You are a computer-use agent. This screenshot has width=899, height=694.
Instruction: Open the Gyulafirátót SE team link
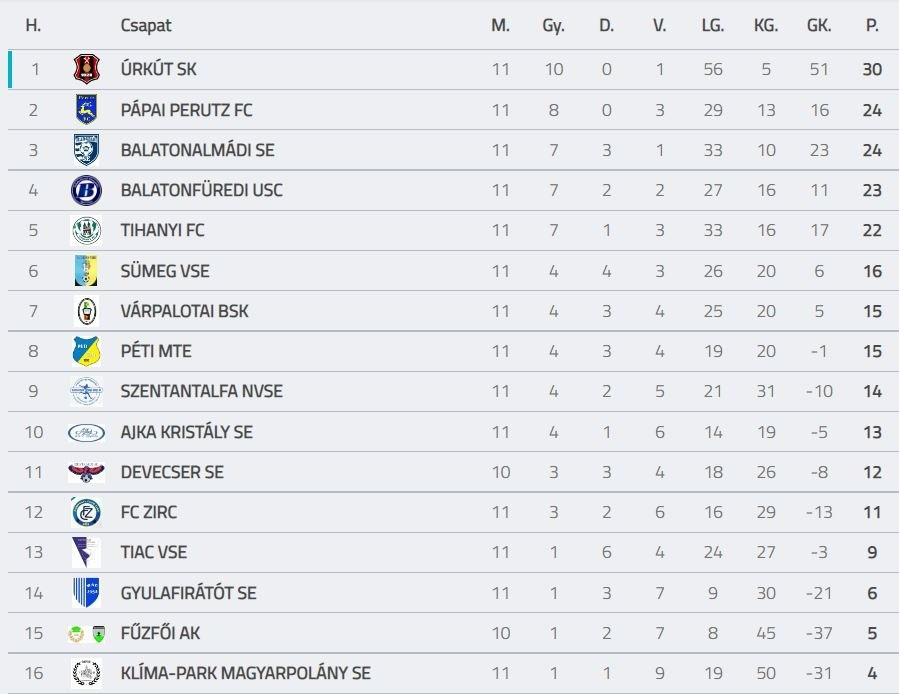pos(188,593)
